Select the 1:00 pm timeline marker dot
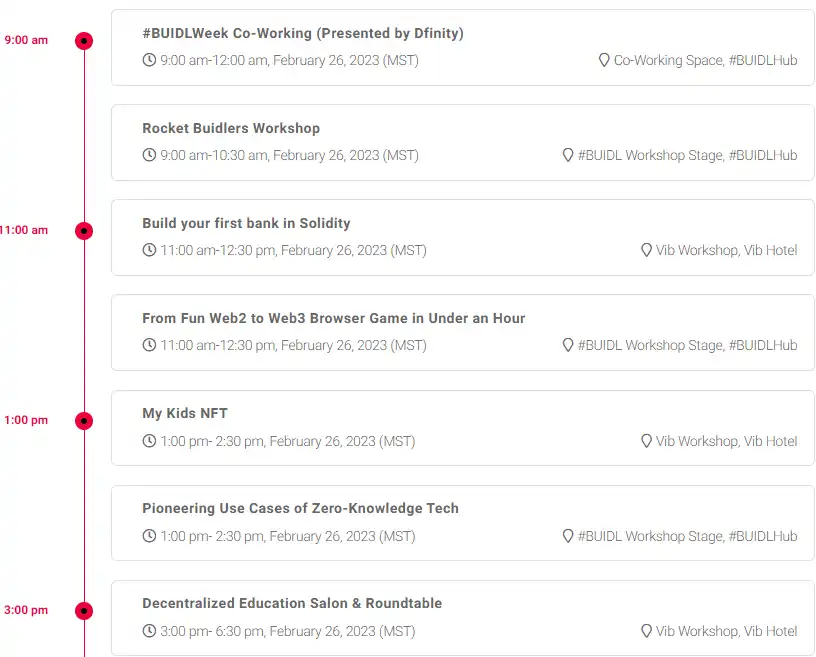Viewport: 816px width, 657px height. pyautogui.click(x=84, y=421)
